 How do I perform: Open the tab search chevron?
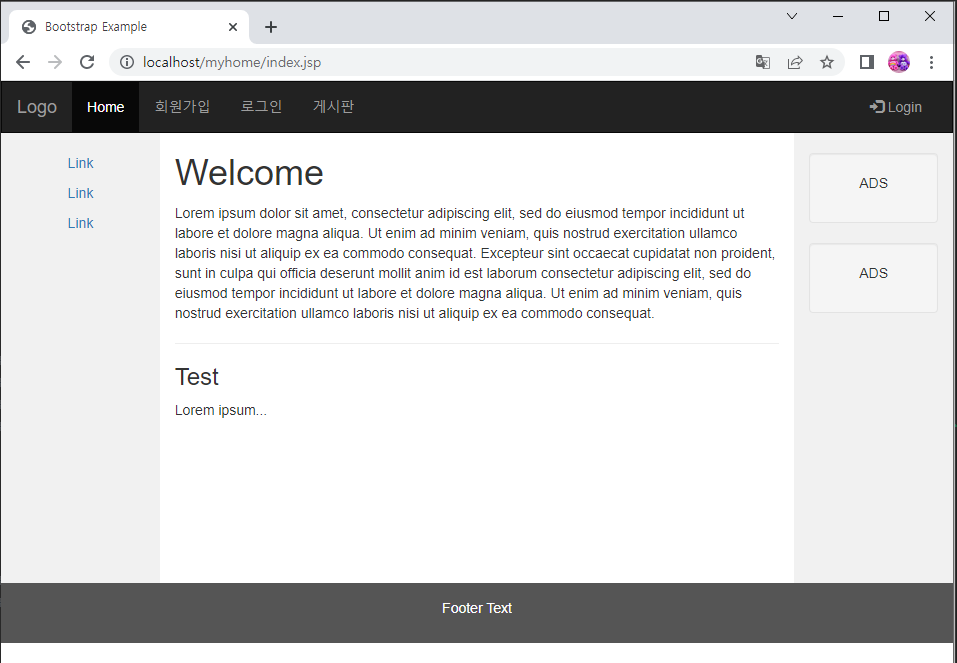(792, 16)
